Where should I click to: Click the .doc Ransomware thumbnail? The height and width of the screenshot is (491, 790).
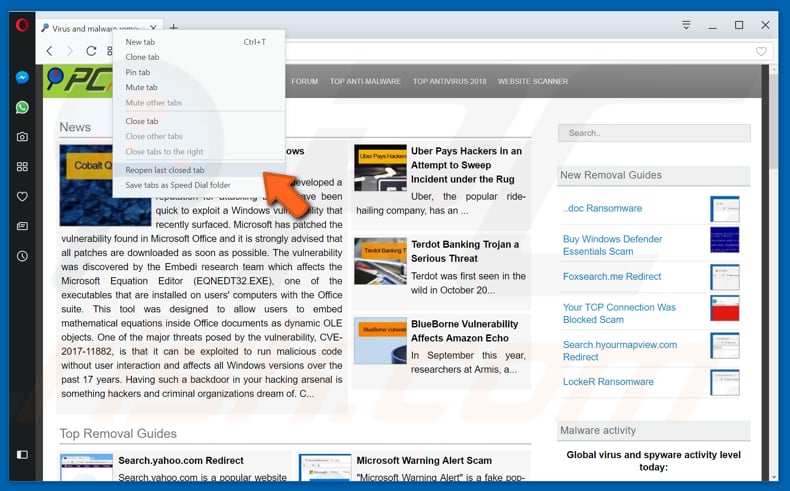(x=725, y=209)
